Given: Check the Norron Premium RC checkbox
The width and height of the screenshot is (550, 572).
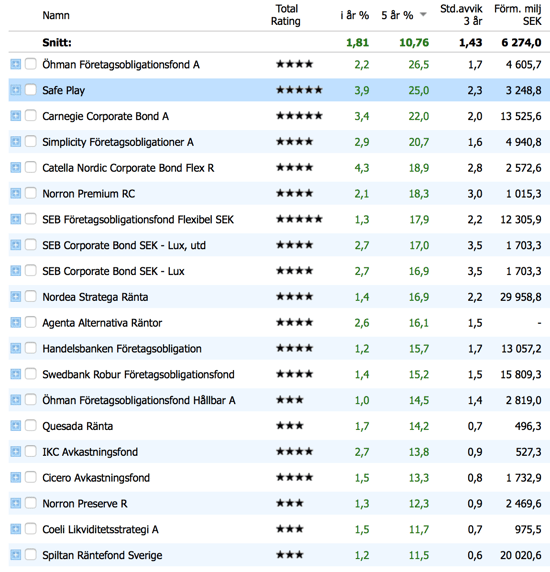Looking at the screenshot, I should coord(31,193).
